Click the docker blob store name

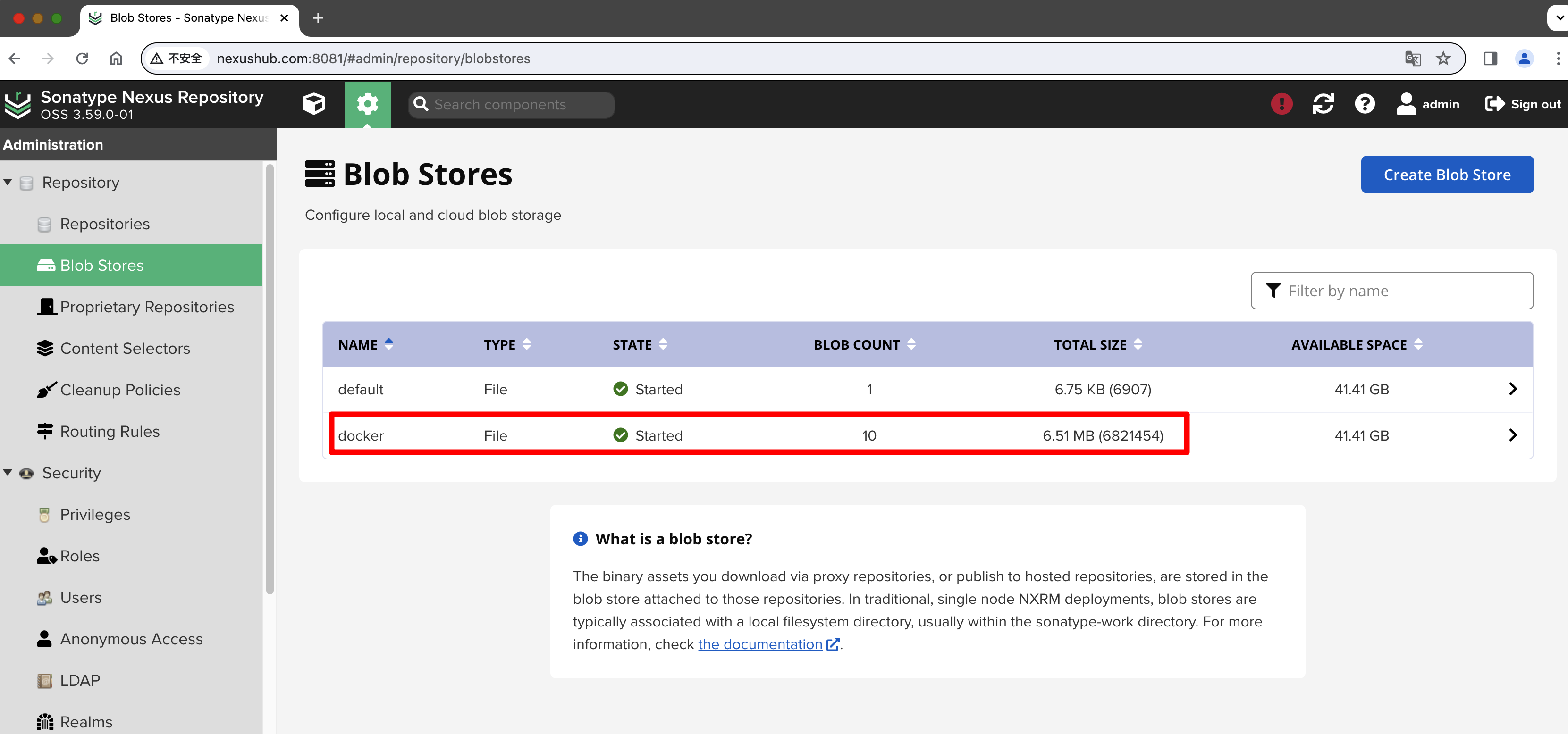point(361,435)
